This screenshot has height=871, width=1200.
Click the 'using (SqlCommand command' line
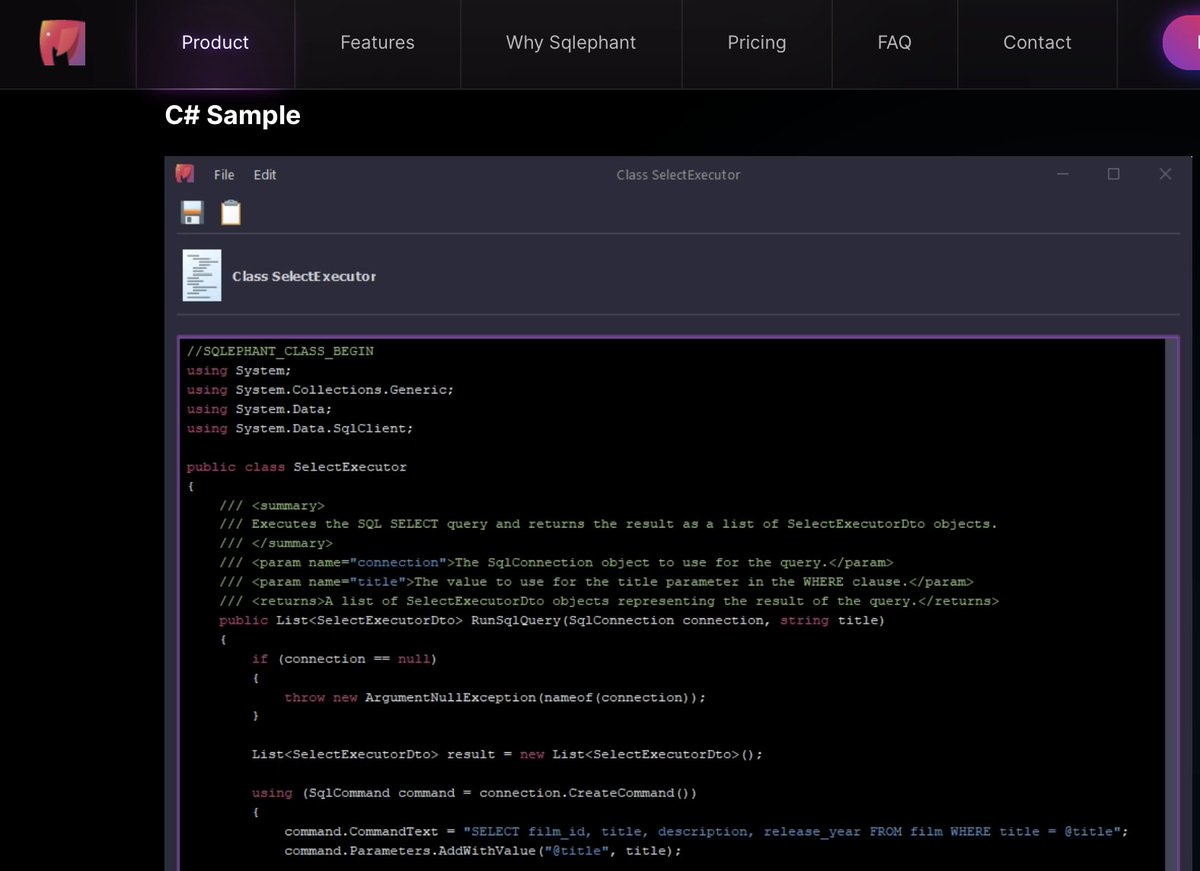click(474, 793)
